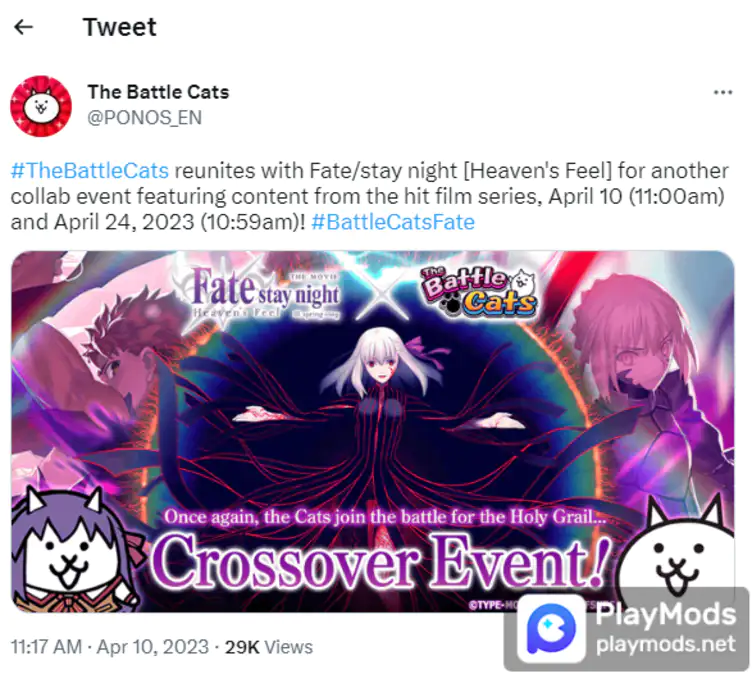View the 29K Views count
This screenshot has width=752, height=674.
point(269,647)
